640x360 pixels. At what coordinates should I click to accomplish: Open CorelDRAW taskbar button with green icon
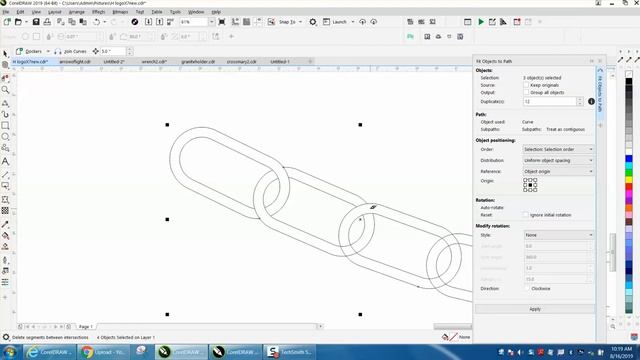(181, 352)
